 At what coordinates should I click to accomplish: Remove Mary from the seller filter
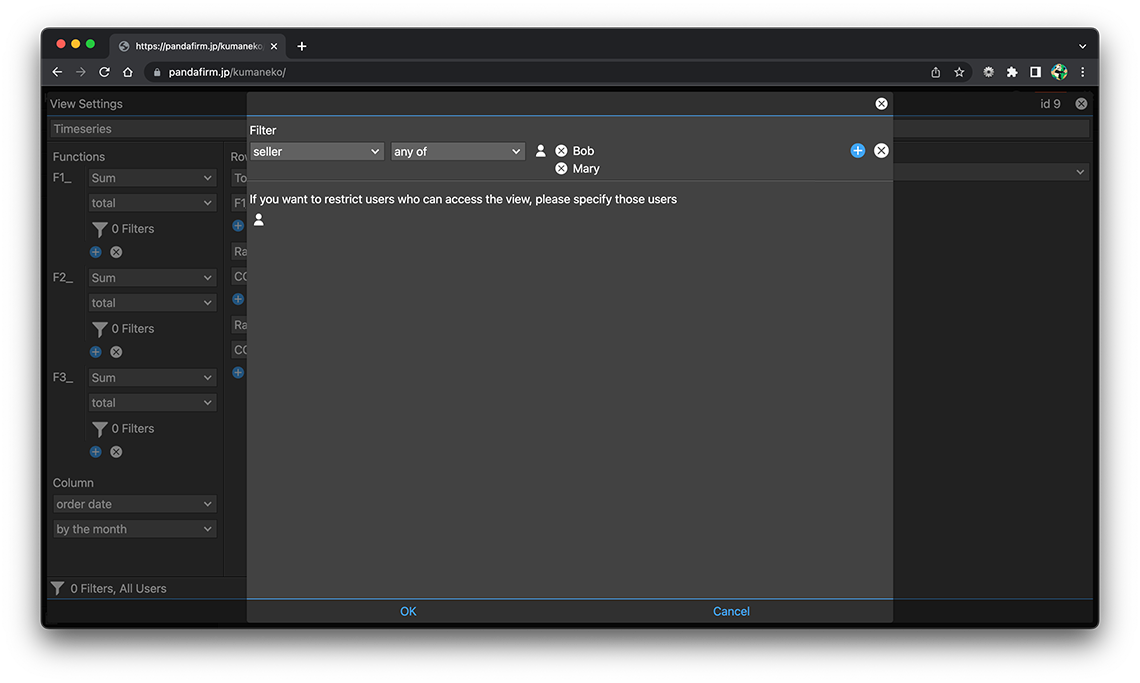point(561,169)
